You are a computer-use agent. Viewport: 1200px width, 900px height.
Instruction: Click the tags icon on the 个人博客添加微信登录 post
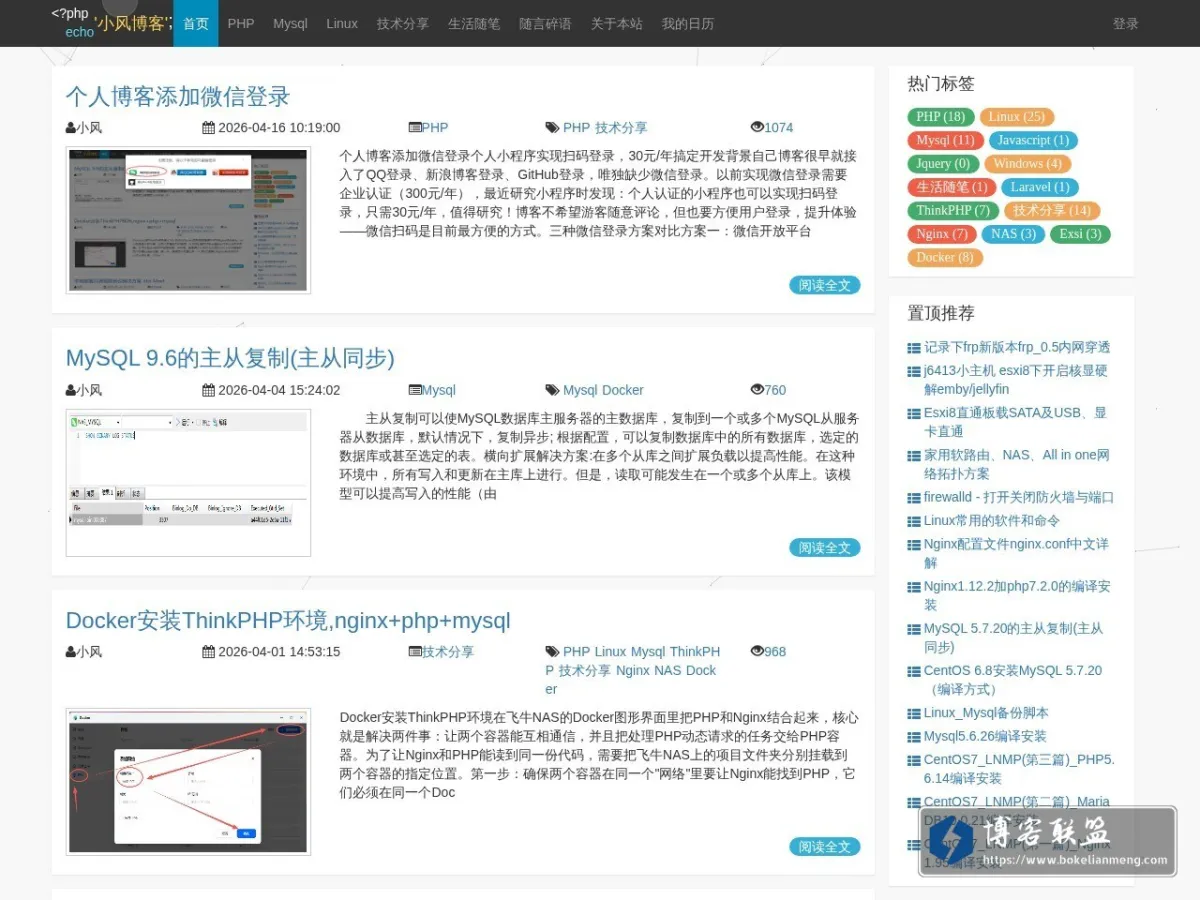[x=552, y=128]
